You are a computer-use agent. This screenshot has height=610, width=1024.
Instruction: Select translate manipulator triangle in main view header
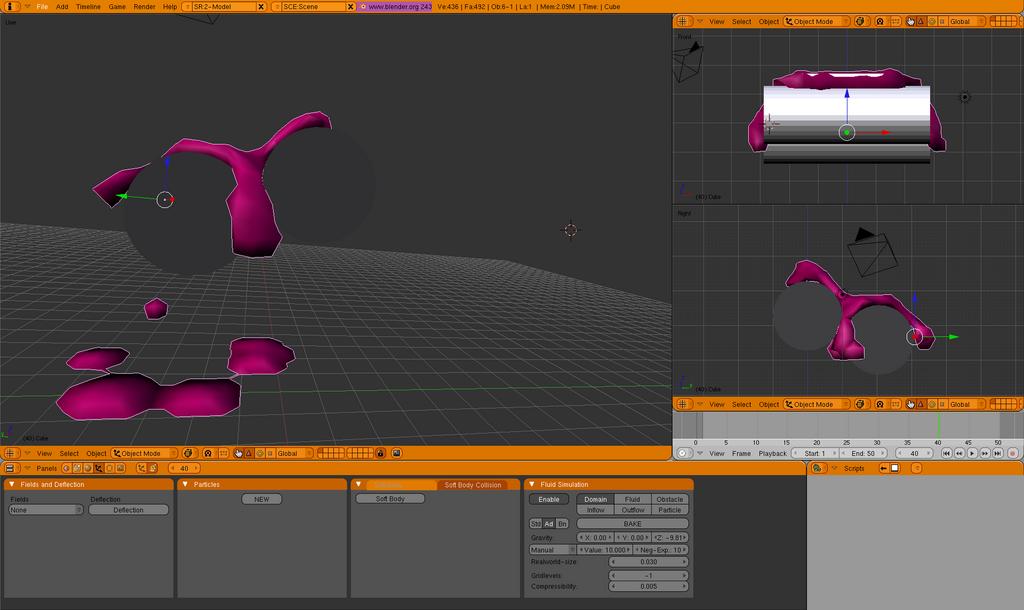tap(248, 453)
